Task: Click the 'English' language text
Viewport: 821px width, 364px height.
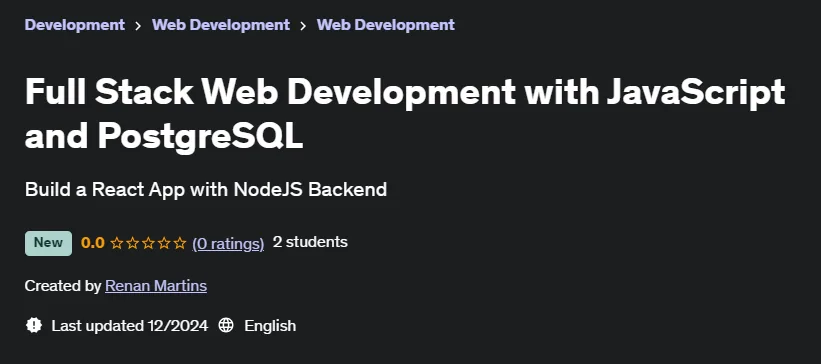Action: coord(270,326)
